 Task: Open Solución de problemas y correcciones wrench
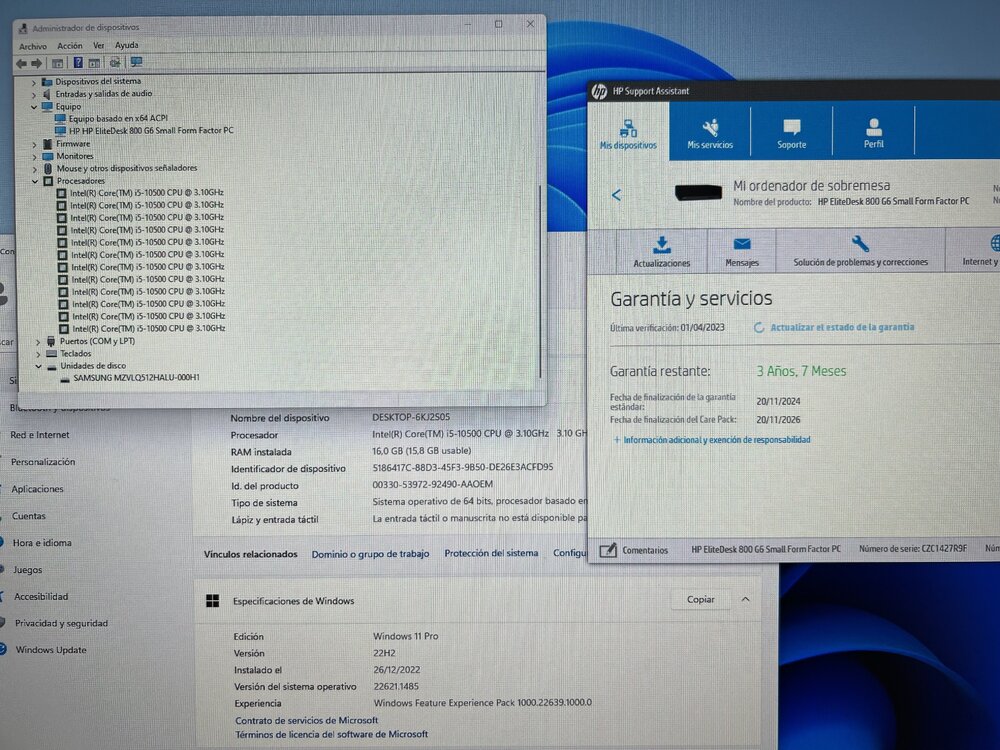[860, 244]
